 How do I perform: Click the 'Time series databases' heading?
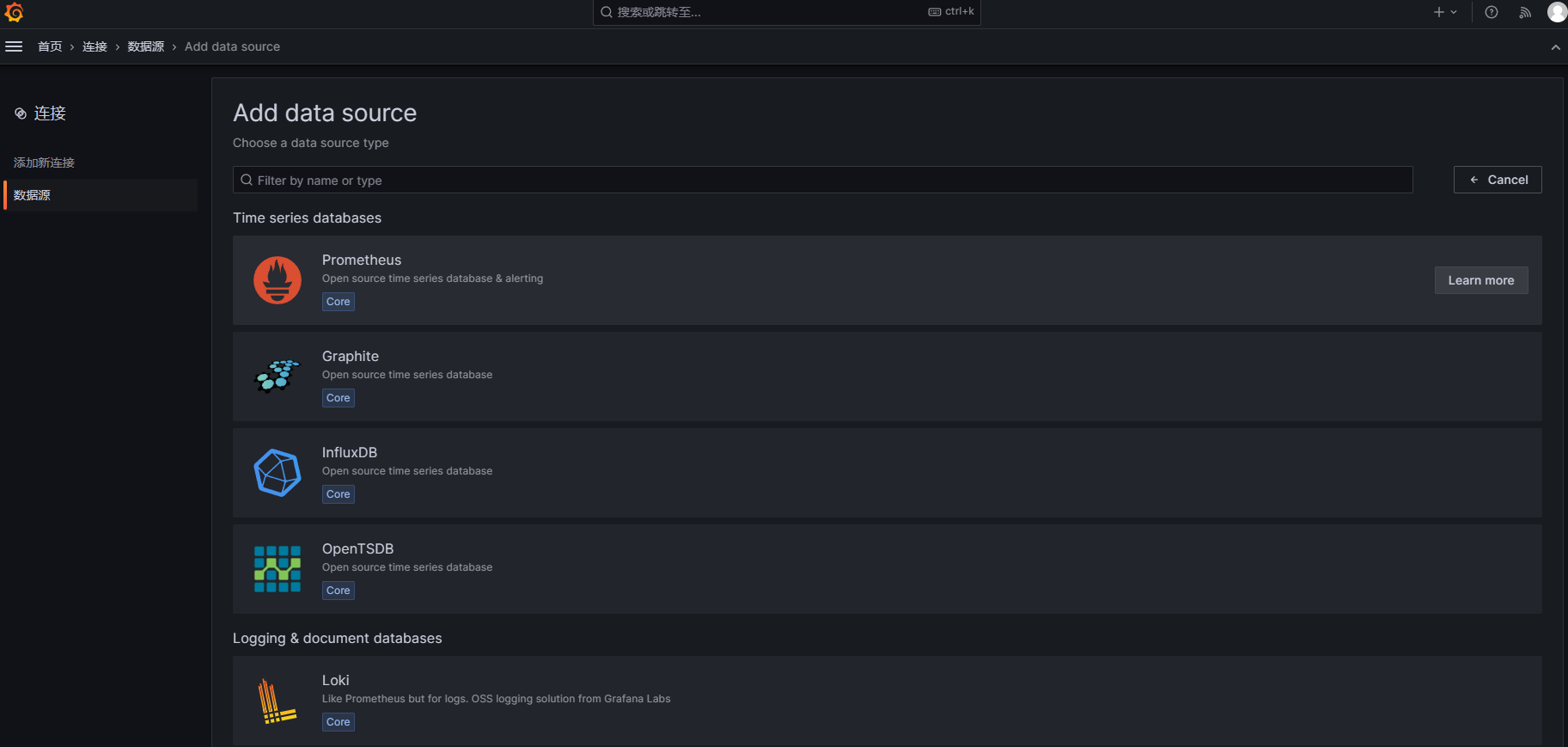[x=307, y=218]
